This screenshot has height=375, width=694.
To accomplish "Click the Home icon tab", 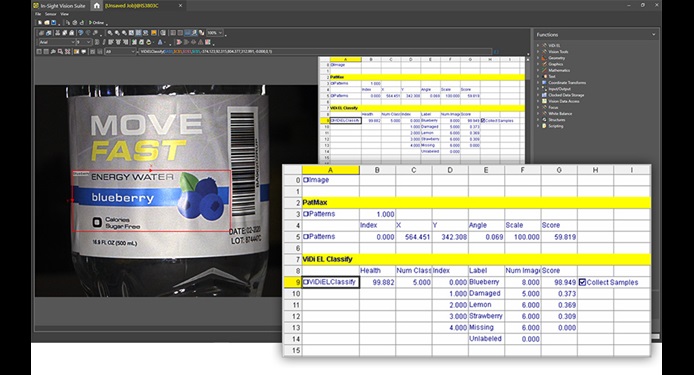I will pyautogui.click(x=96, y=6).
